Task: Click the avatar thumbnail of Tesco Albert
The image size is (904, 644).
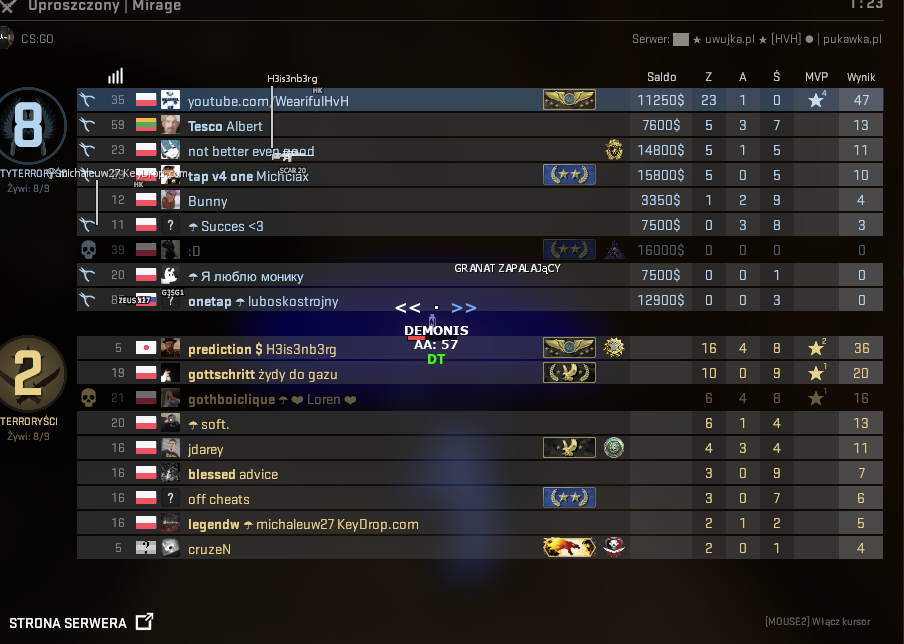Action: point(170,125)
